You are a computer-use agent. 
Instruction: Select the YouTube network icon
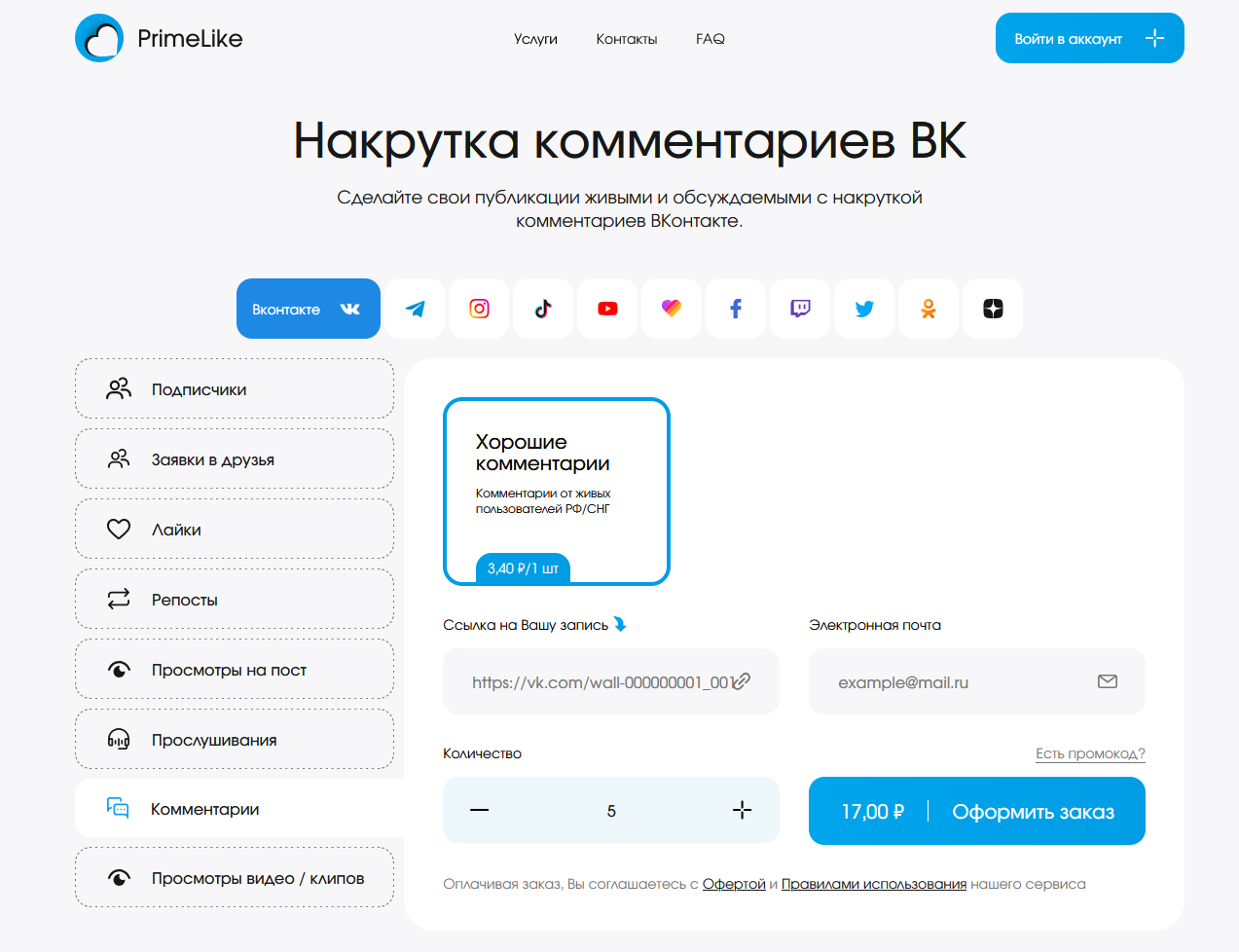coord(607,309)
